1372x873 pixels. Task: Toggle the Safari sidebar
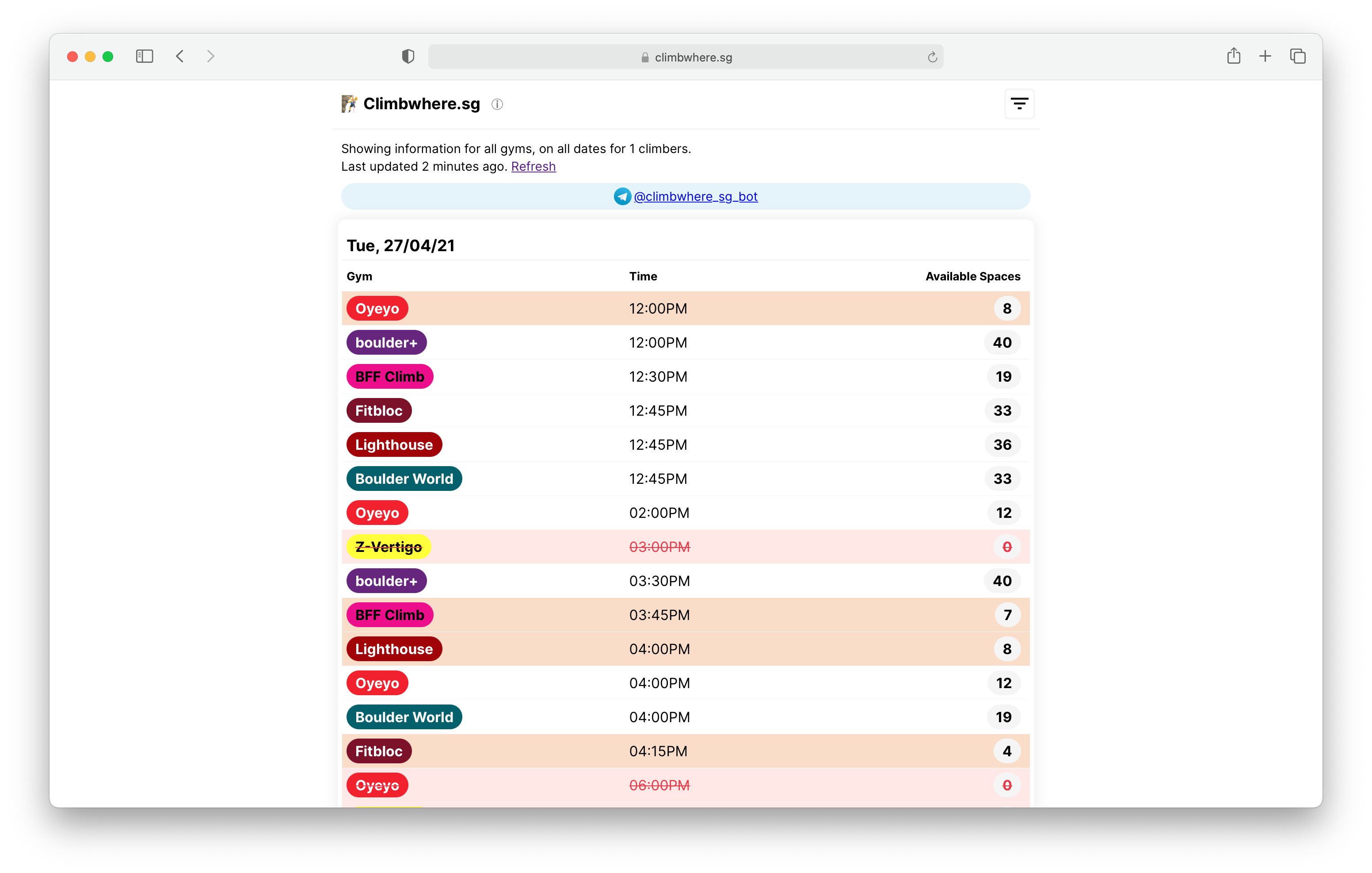145,57
